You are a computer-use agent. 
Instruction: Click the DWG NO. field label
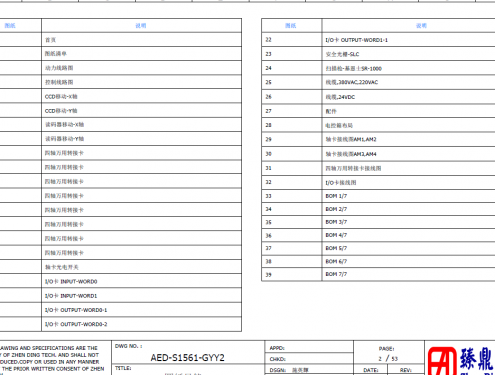coord(128,346)
